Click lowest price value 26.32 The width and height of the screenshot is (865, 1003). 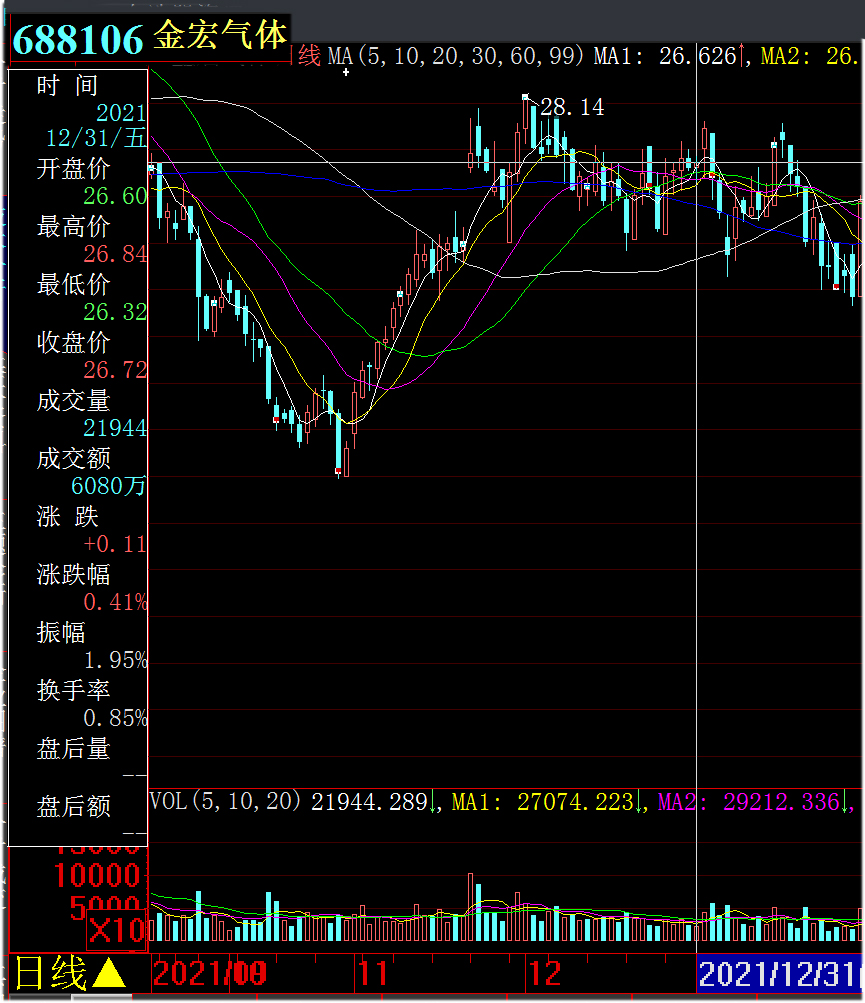pos(115,312)
